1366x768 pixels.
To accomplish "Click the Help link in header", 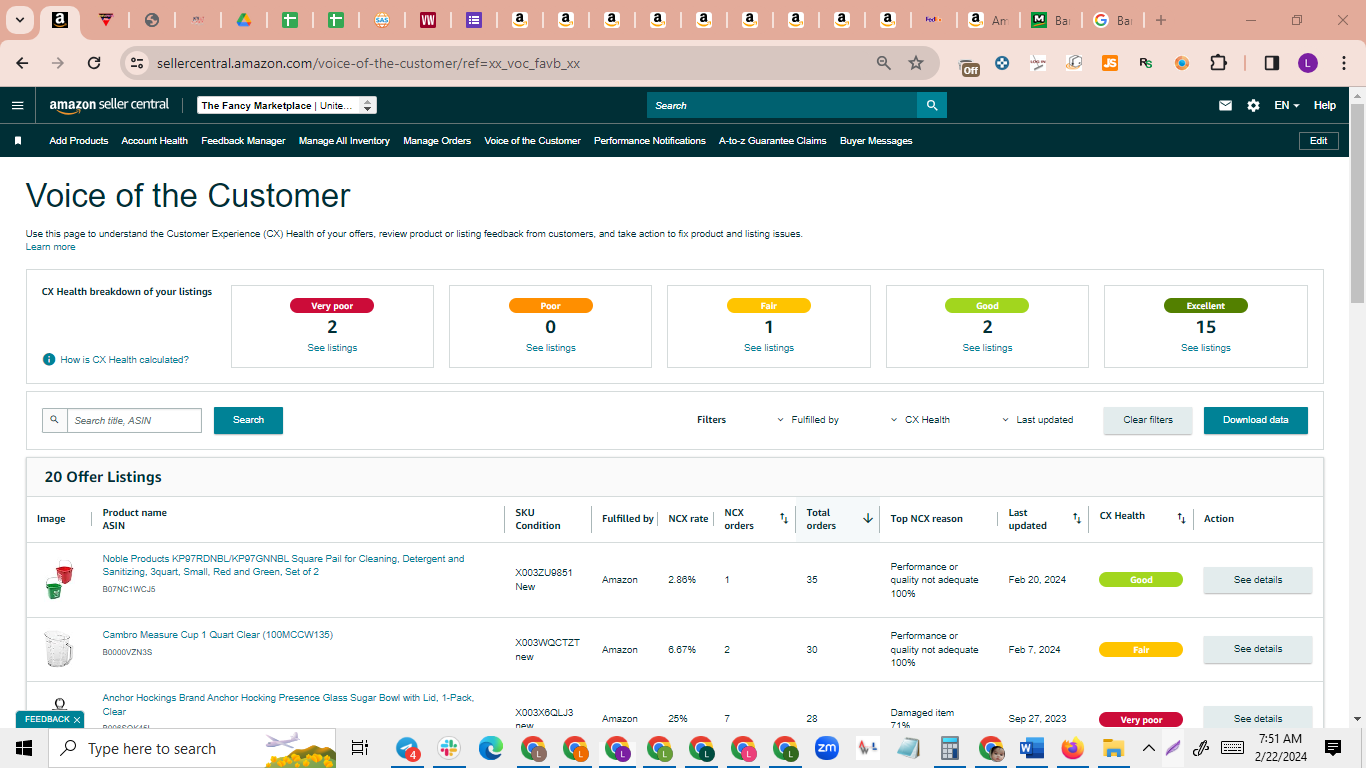I will point(1325,105).
